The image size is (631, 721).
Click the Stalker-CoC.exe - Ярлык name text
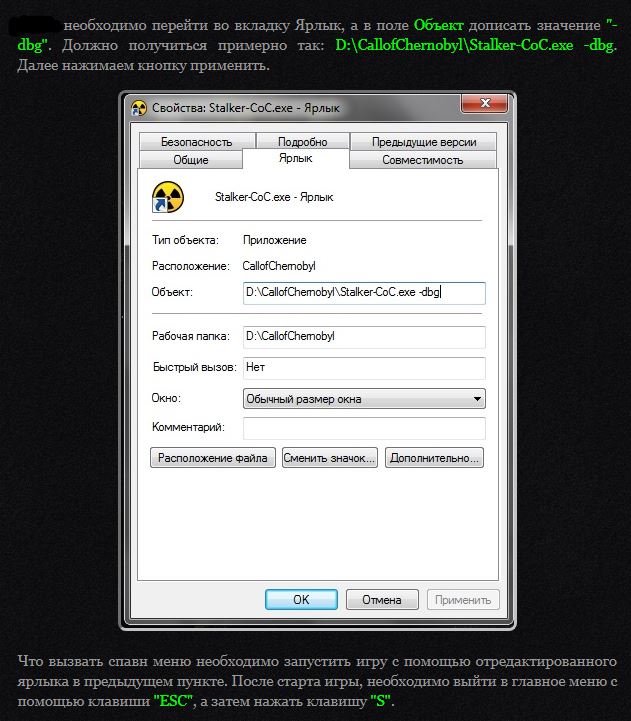[x=274, y=197]
